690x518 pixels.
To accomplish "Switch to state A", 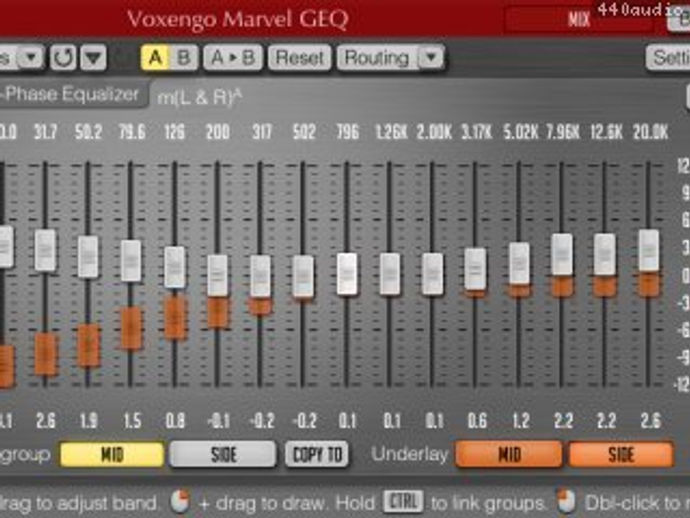I will (154, 58).
